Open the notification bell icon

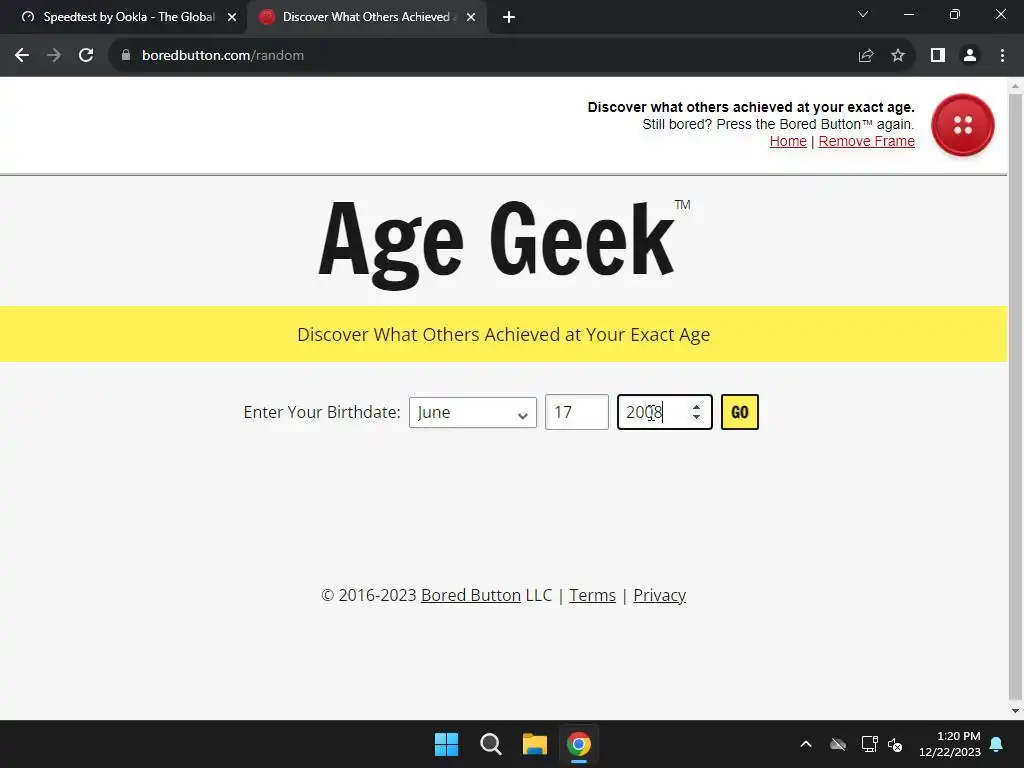click(x=997, y=744)
